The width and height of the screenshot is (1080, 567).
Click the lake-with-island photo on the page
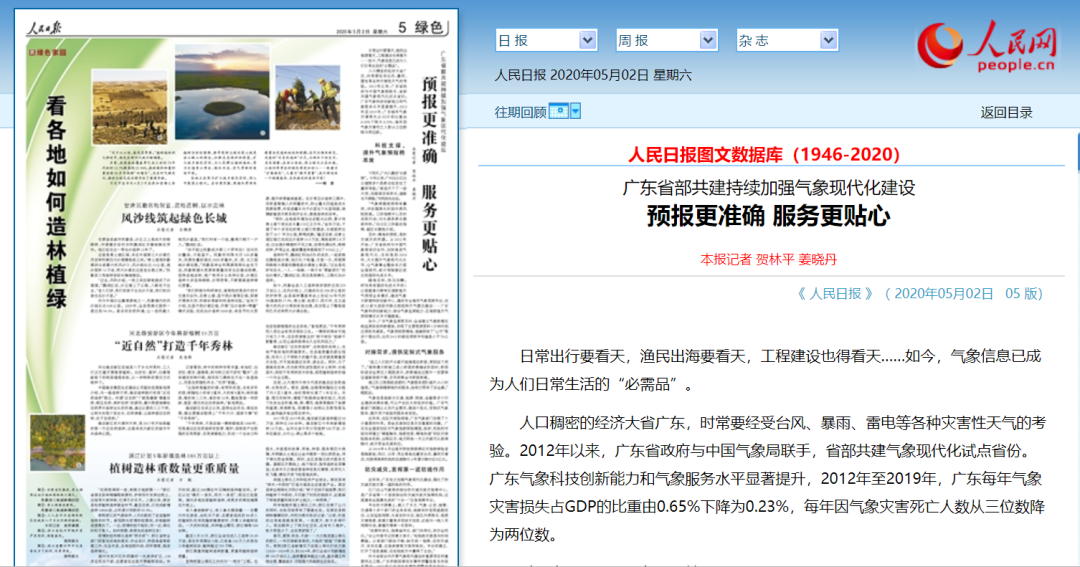tap(221, 92)
